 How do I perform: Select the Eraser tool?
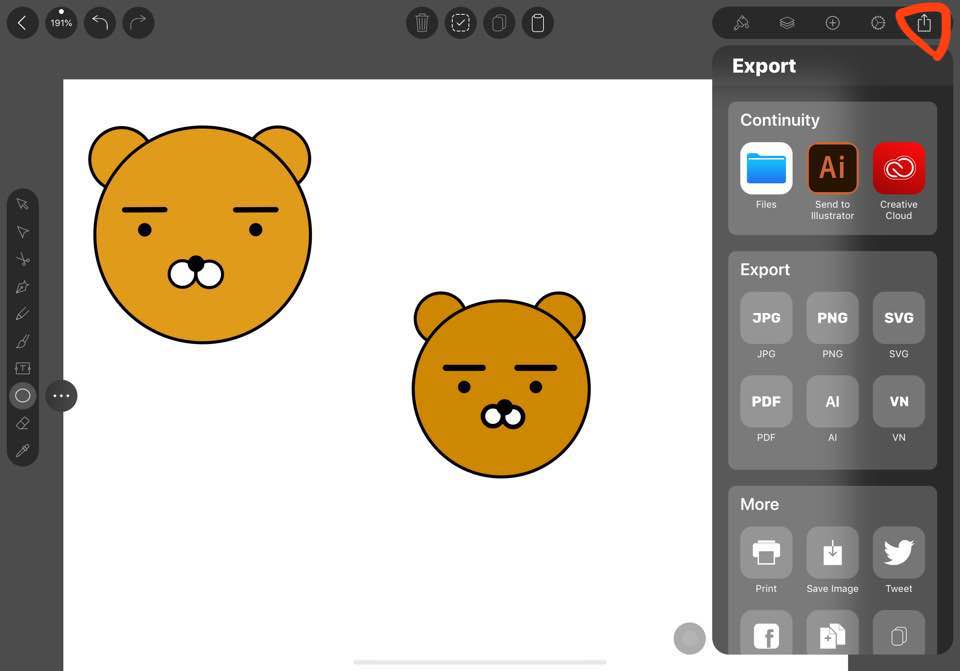23,423
